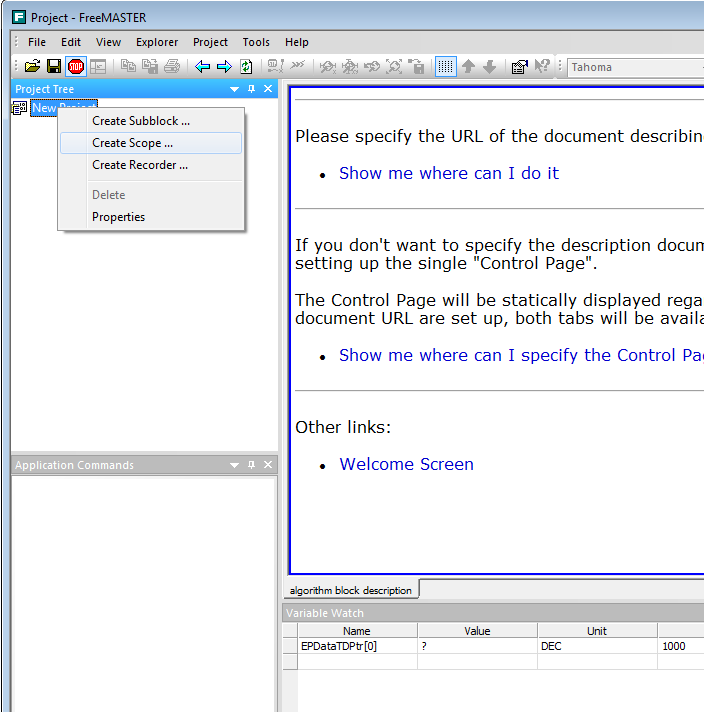Toggle the red STOP communication button
Viewport: 704px width, 712px height.
click(76, 67)
